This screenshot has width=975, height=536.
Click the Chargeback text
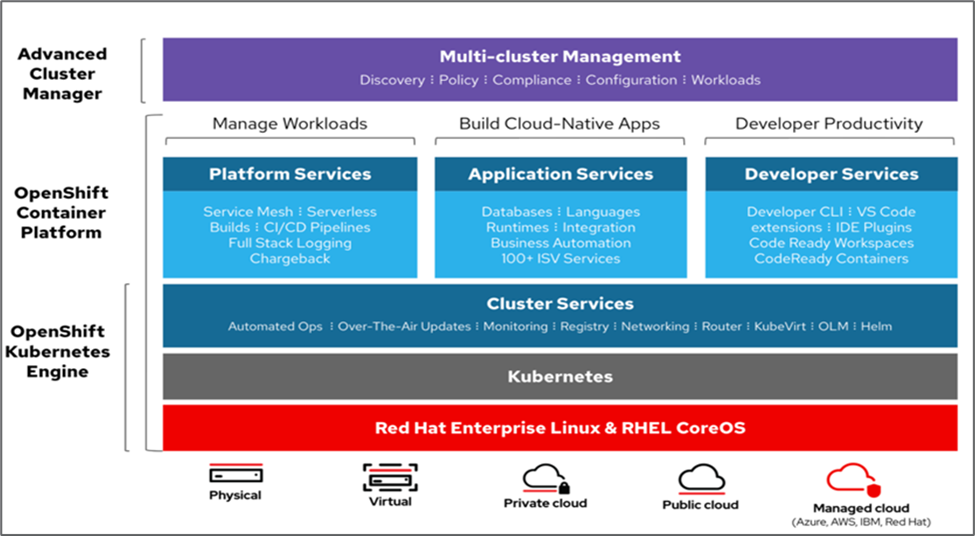[290, 259]
